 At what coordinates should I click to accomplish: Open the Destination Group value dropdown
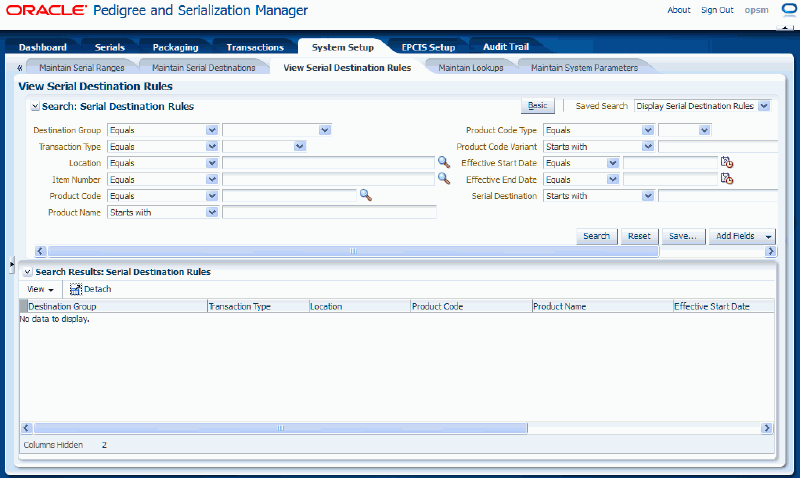pyautogui.click(x=325, y=130)
